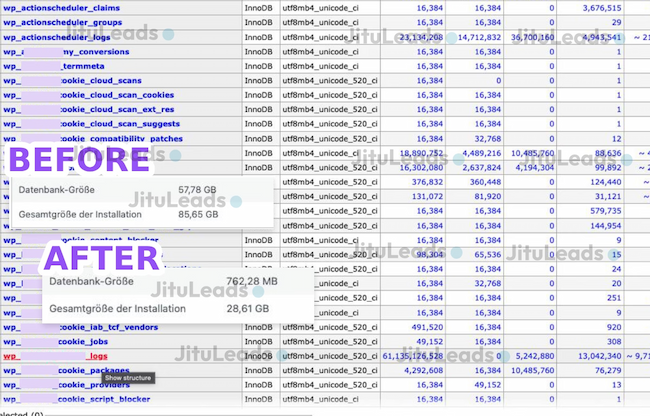Click 49,152 in the cookie_providers row
This screenshot has height=416, width=650.
pyautogui.click(x=488, y=385)
